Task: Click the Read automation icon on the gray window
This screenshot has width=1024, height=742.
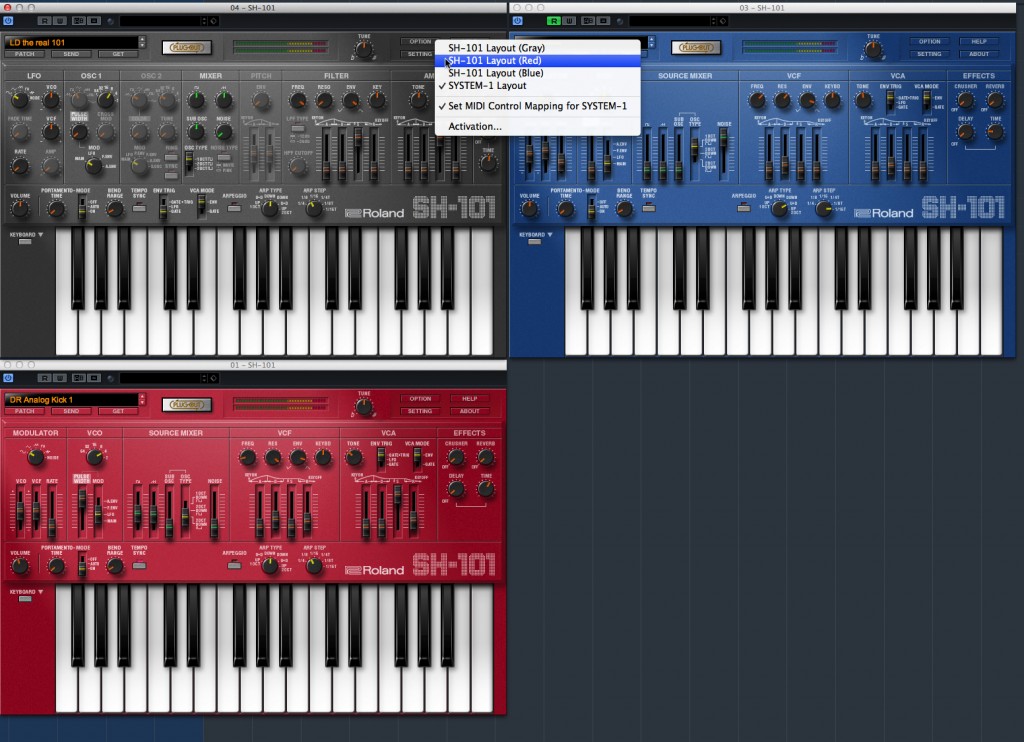Action: coord(45,21)
